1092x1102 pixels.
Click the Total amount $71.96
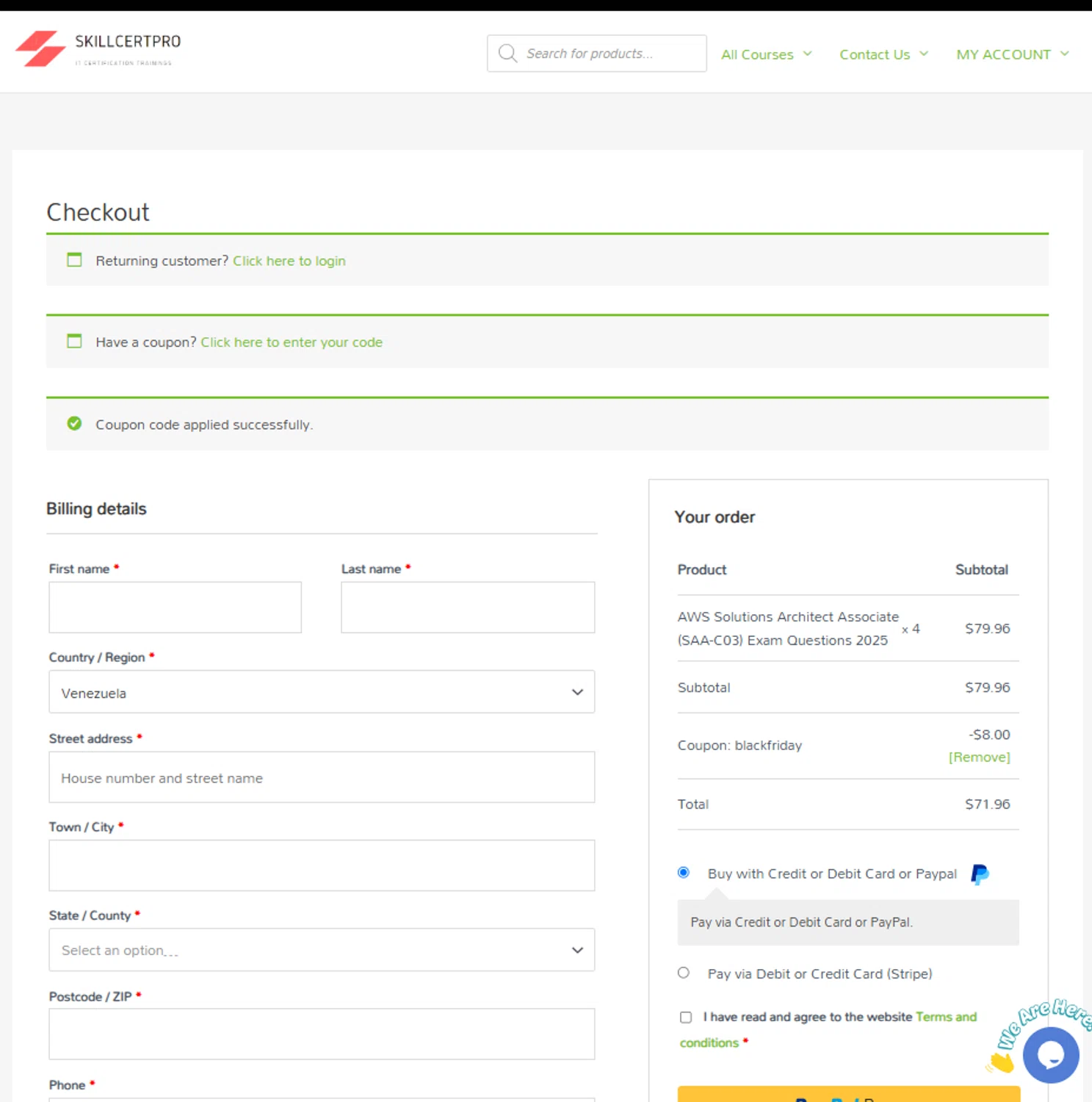[x=987, y=804]
